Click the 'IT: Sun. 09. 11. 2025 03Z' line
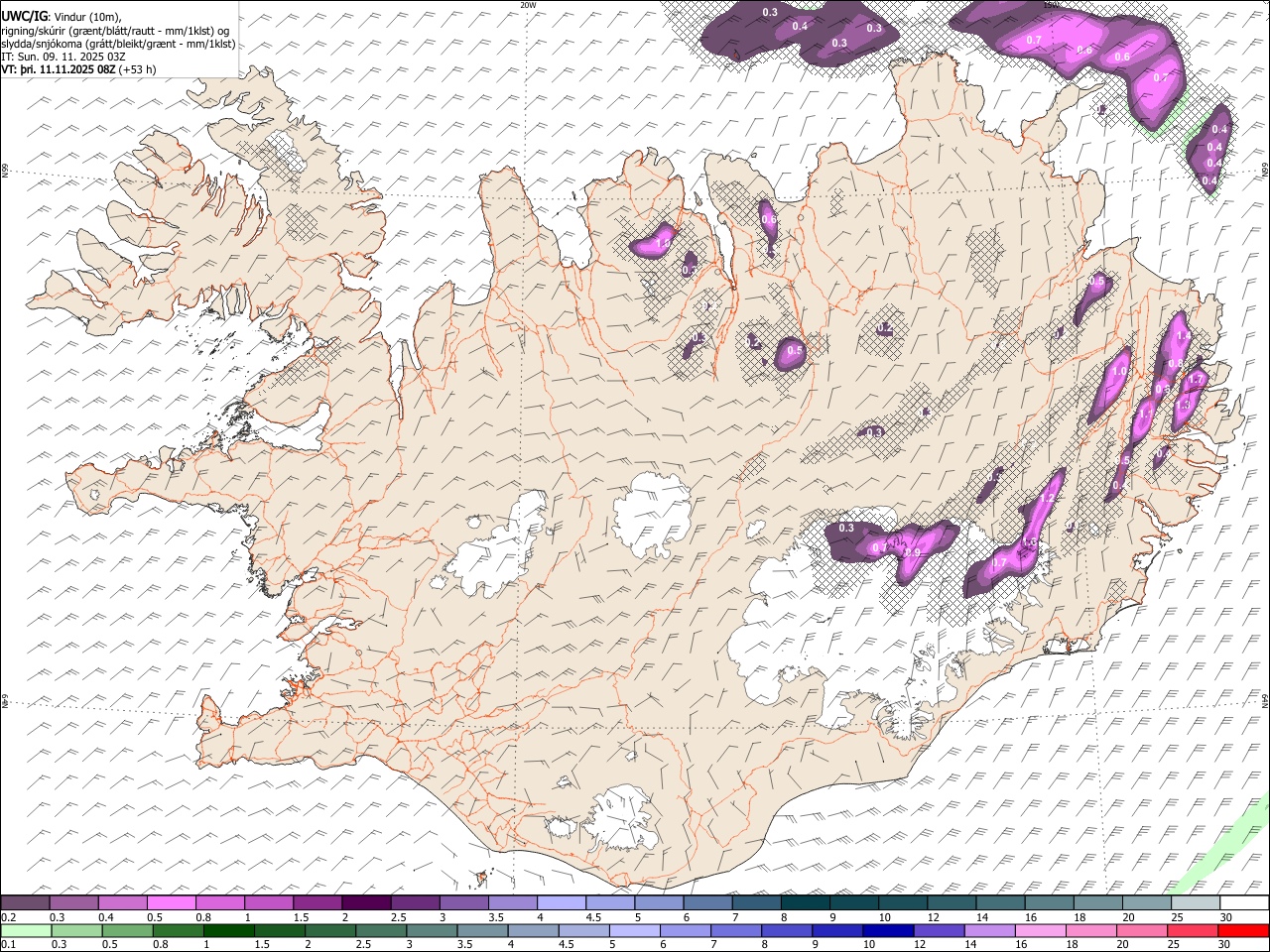Screen dimensions: 1270x952 tap(63, 57)
